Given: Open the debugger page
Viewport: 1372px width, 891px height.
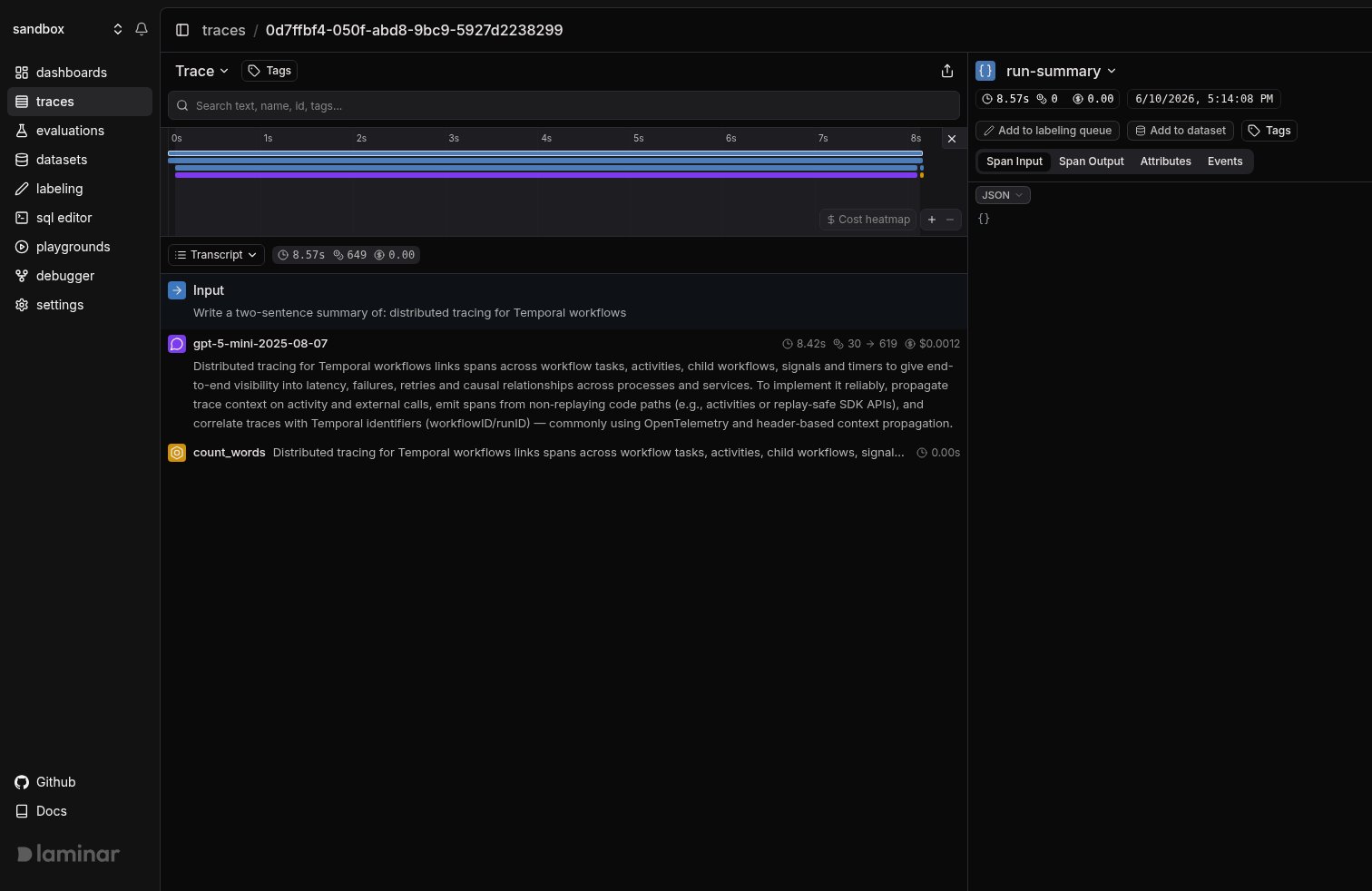Looking at the screenshot, I should (x=79, y=276).
